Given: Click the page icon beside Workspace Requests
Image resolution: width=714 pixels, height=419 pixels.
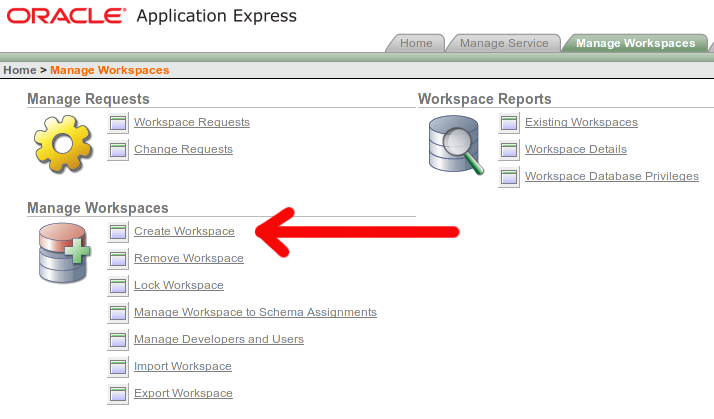Looking at the screenshot, I should (x=118, y=123).
